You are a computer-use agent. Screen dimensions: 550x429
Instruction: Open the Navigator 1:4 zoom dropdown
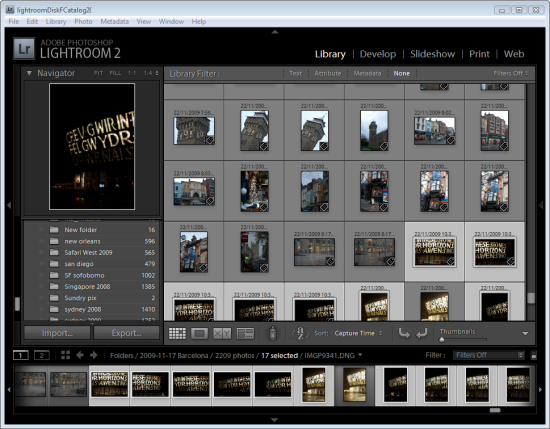coord(151,73)
